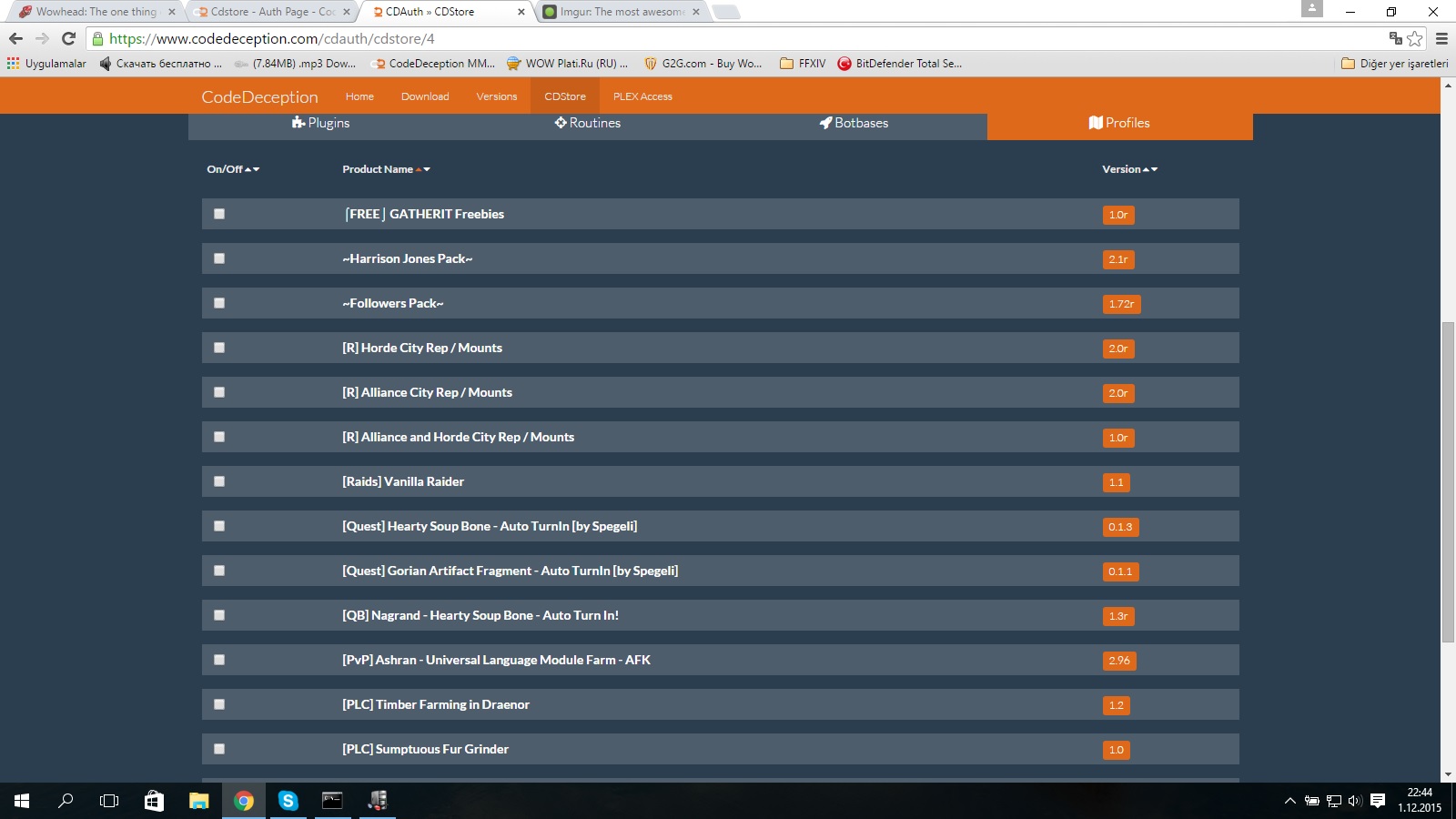The width and height of the screenshot is (1456, 819).
Task: Open the Plugins tab
Action: pyautogui.click(x=320, y=123)
